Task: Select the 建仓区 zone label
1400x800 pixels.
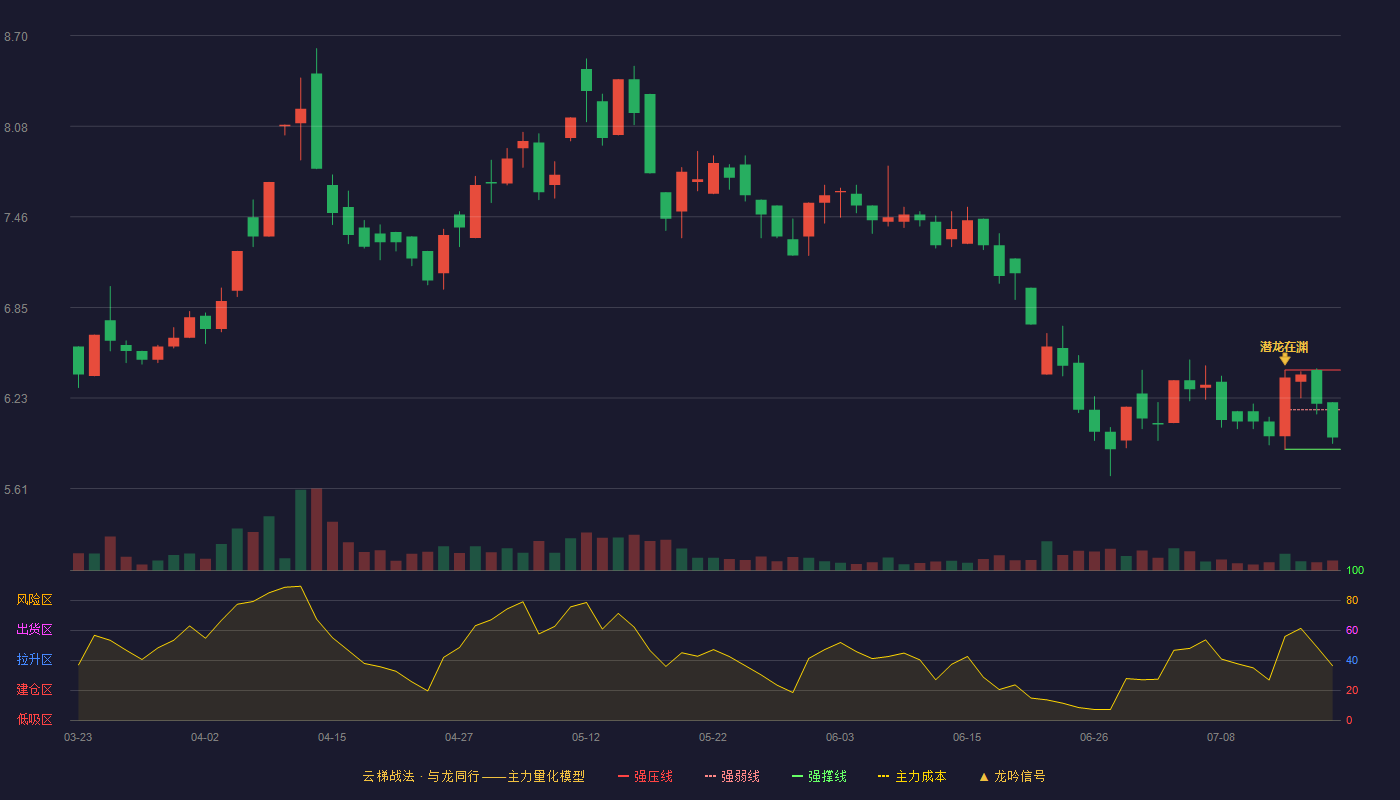Action: pyautogui.click(x=34, y=690)
